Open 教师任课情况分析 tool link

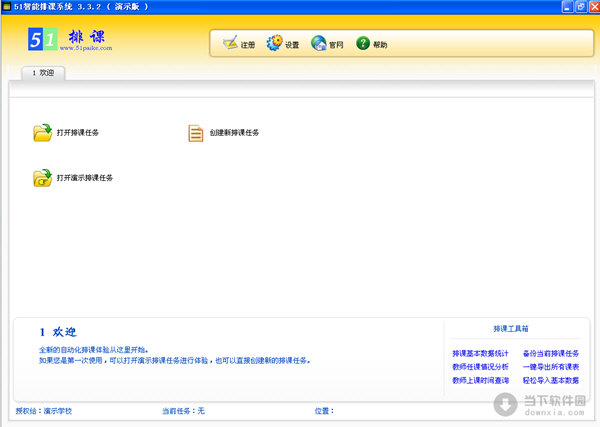(x=480, y=367)
